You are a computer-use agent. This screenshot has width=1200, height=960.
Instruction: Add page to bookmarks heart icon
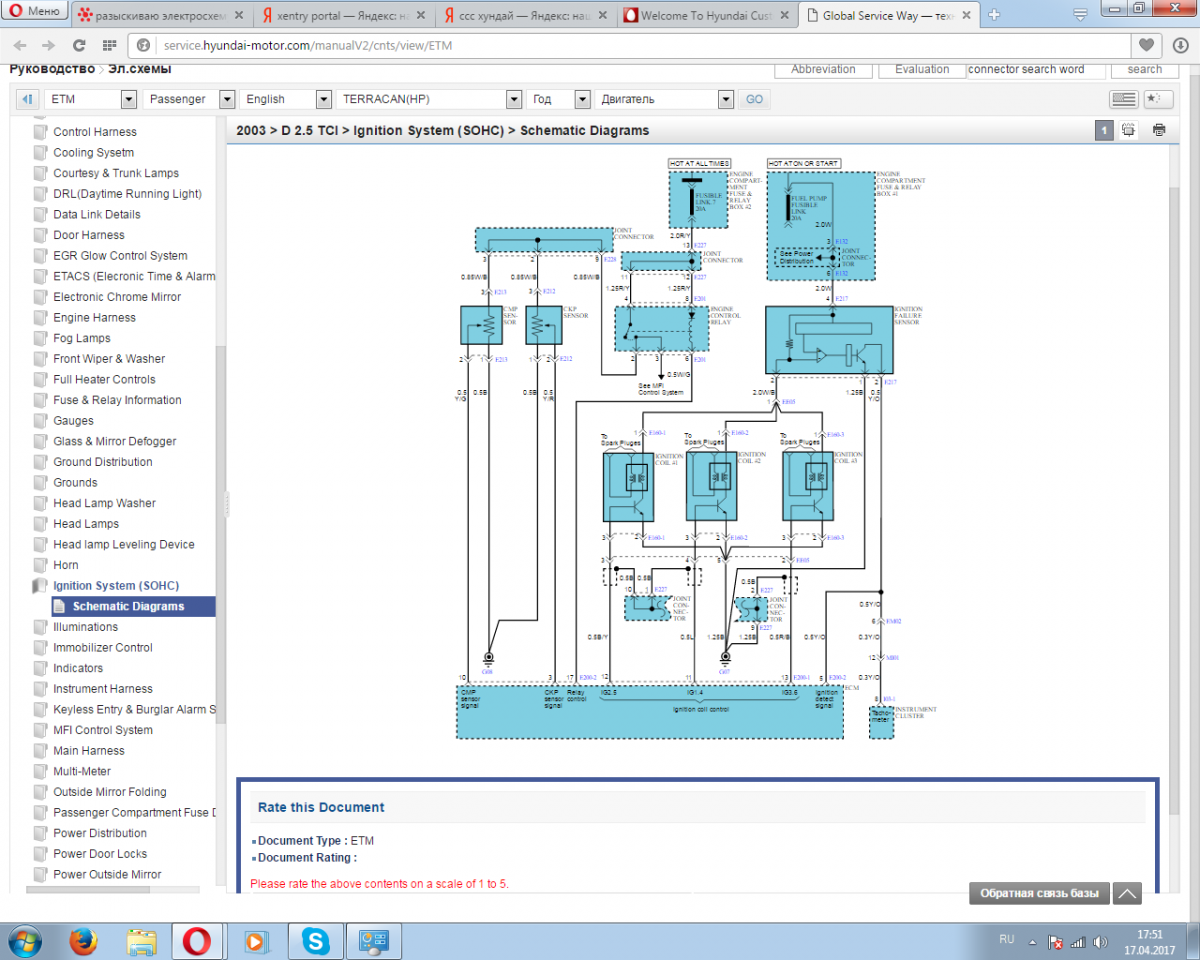[1147, 45]
